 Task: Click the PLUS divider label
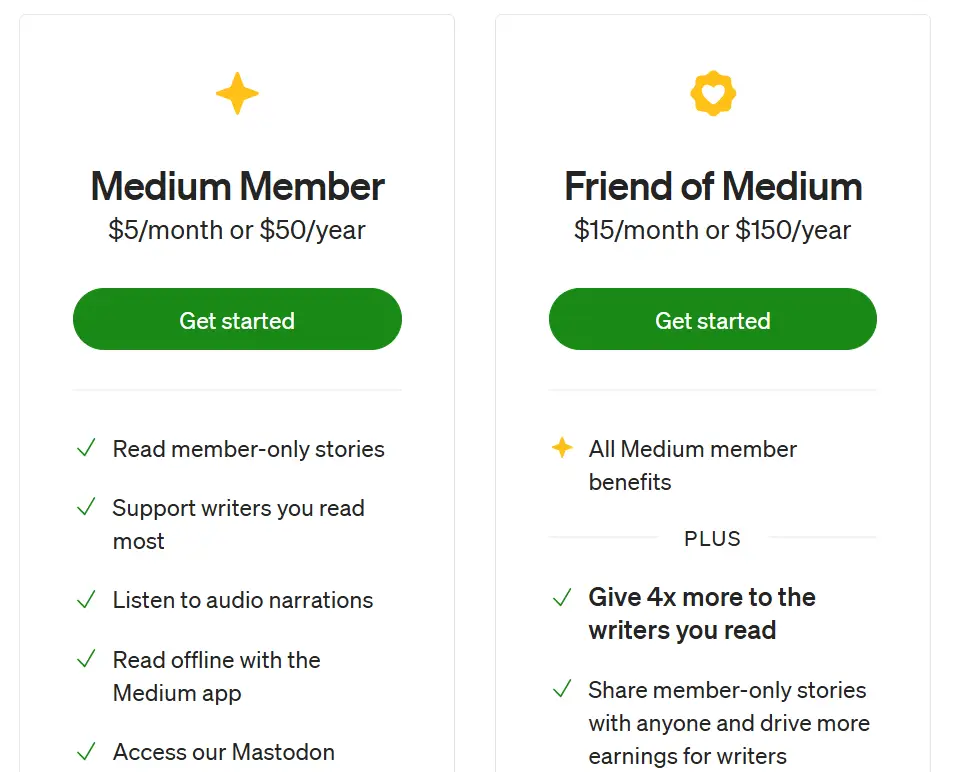point(712,539)
